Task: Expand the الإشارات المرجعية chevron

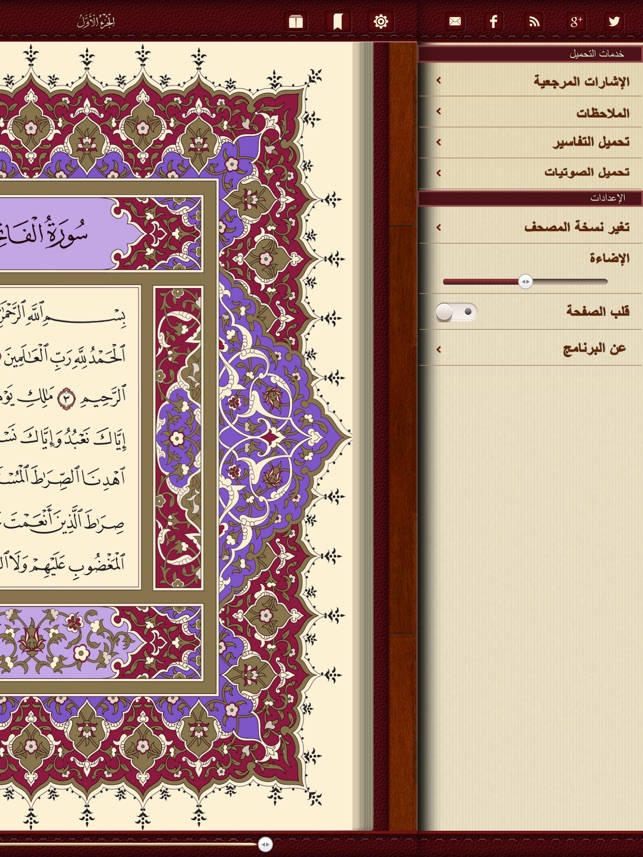Action: (x=439, y=80)
